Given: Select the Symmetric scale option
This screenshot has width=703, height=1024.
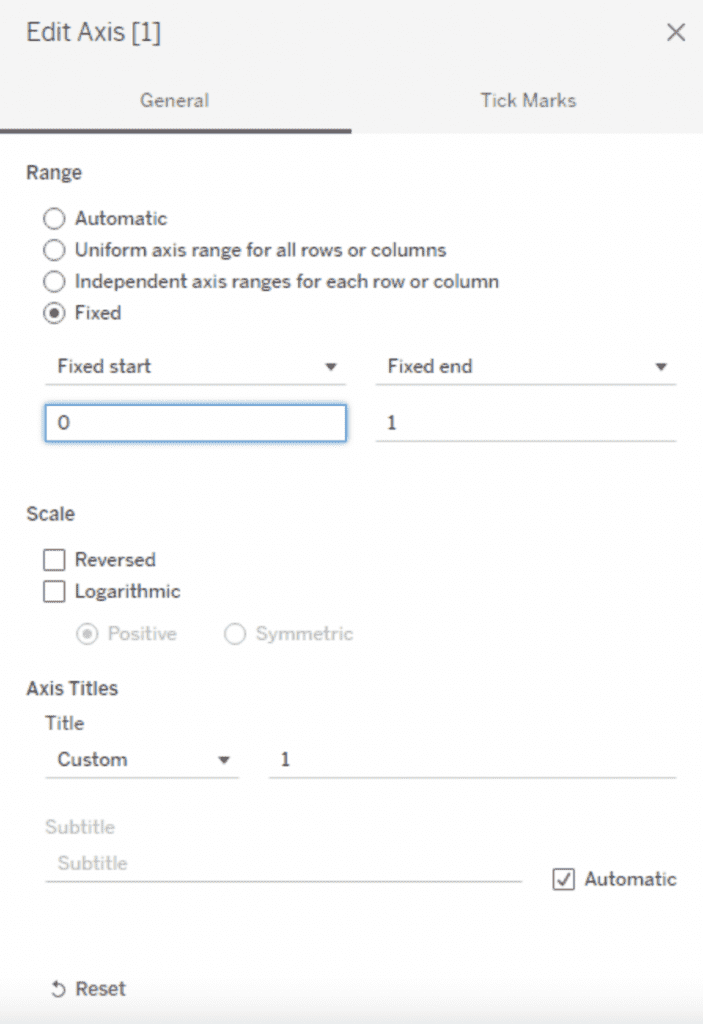Looking at the screenshot, I should (235, 634).
